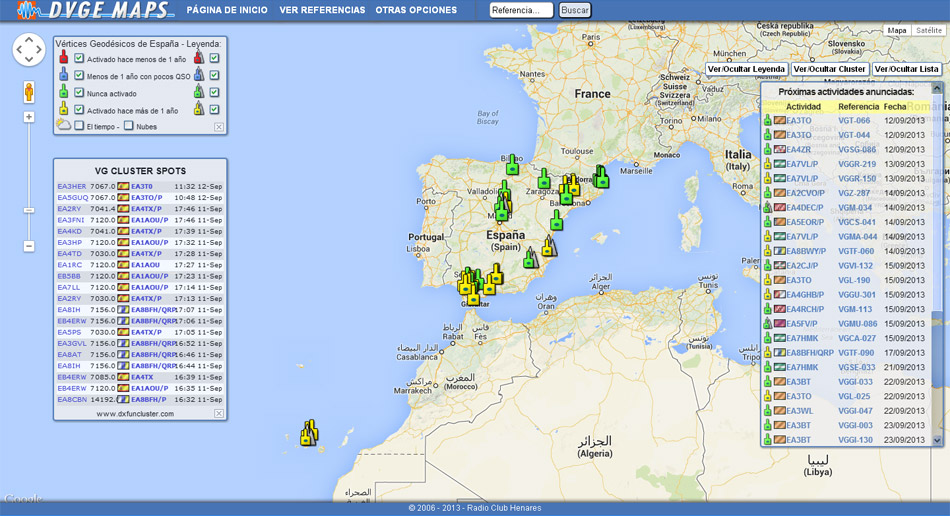The height and width of the screenshot is (516, 950).
Task: Open EA5GUQ spotter link
Action: [x=73, y=198]
